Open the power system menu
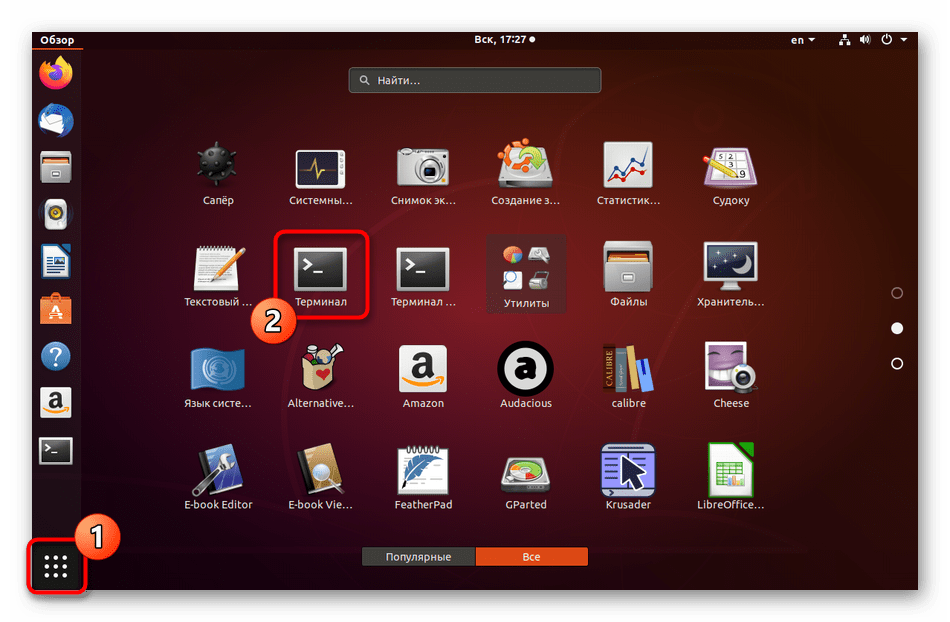 click(894, 40)
